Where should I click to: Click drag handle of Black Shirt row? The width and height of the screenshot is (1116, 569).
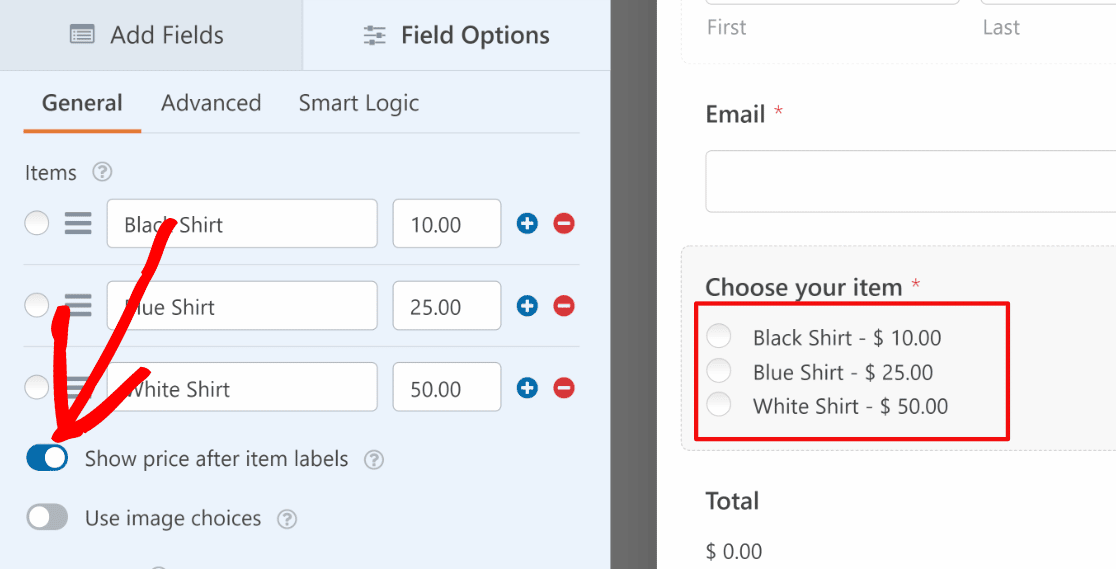point(78,224)
